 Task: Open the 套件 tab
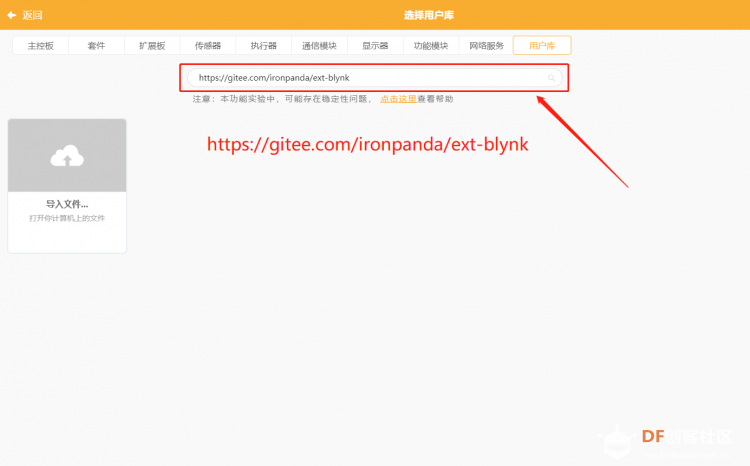(96, 45)
